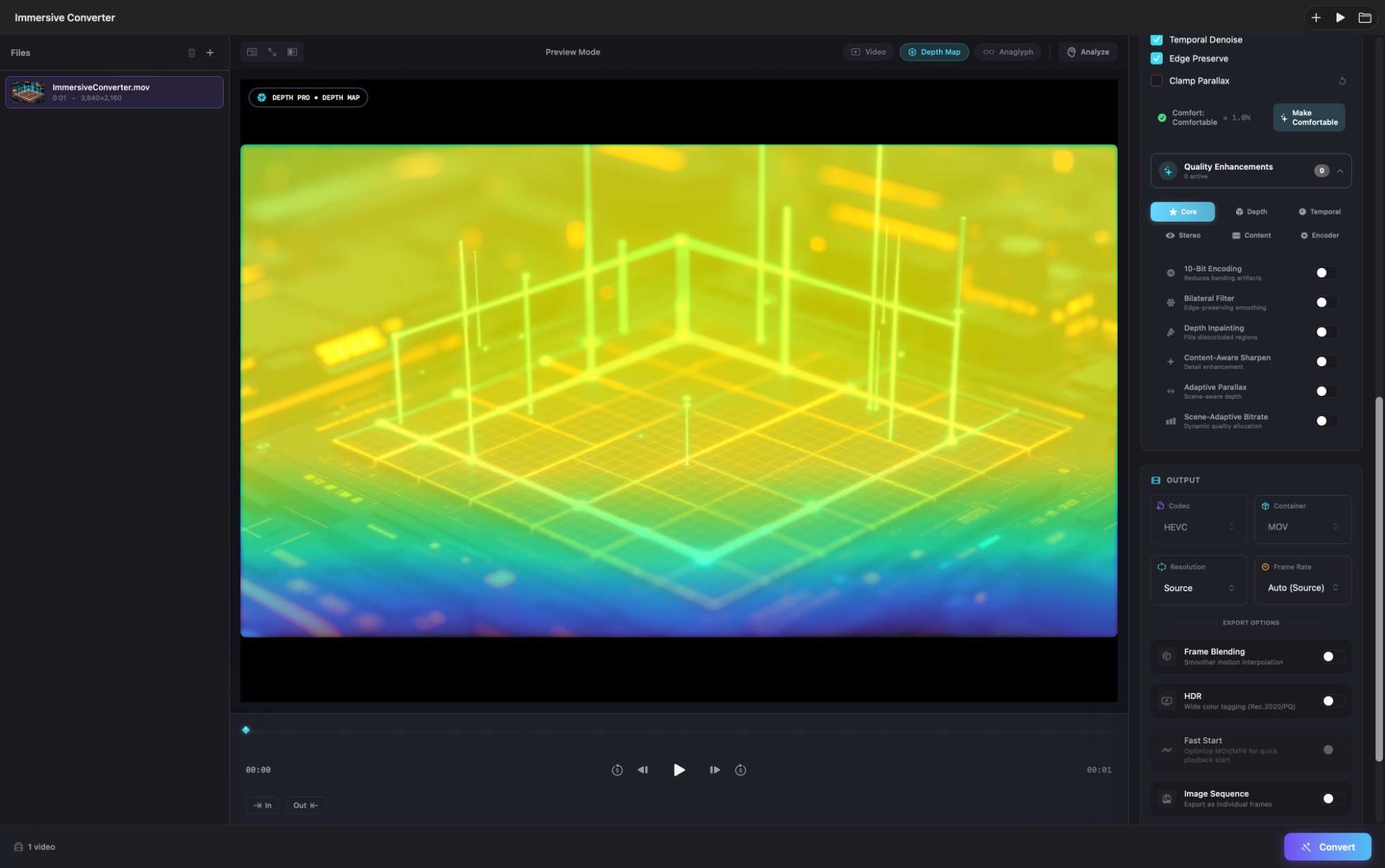
Task: Open the Depth enhancements category
Action: pos(1251,211)
